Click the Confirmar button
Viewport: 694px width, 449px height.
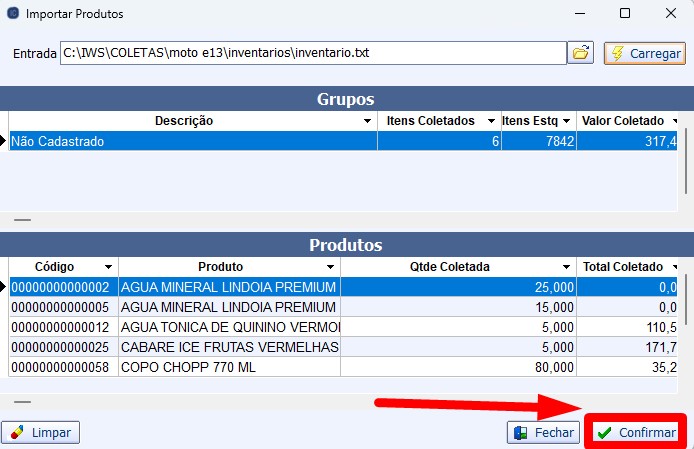[636, 433]
